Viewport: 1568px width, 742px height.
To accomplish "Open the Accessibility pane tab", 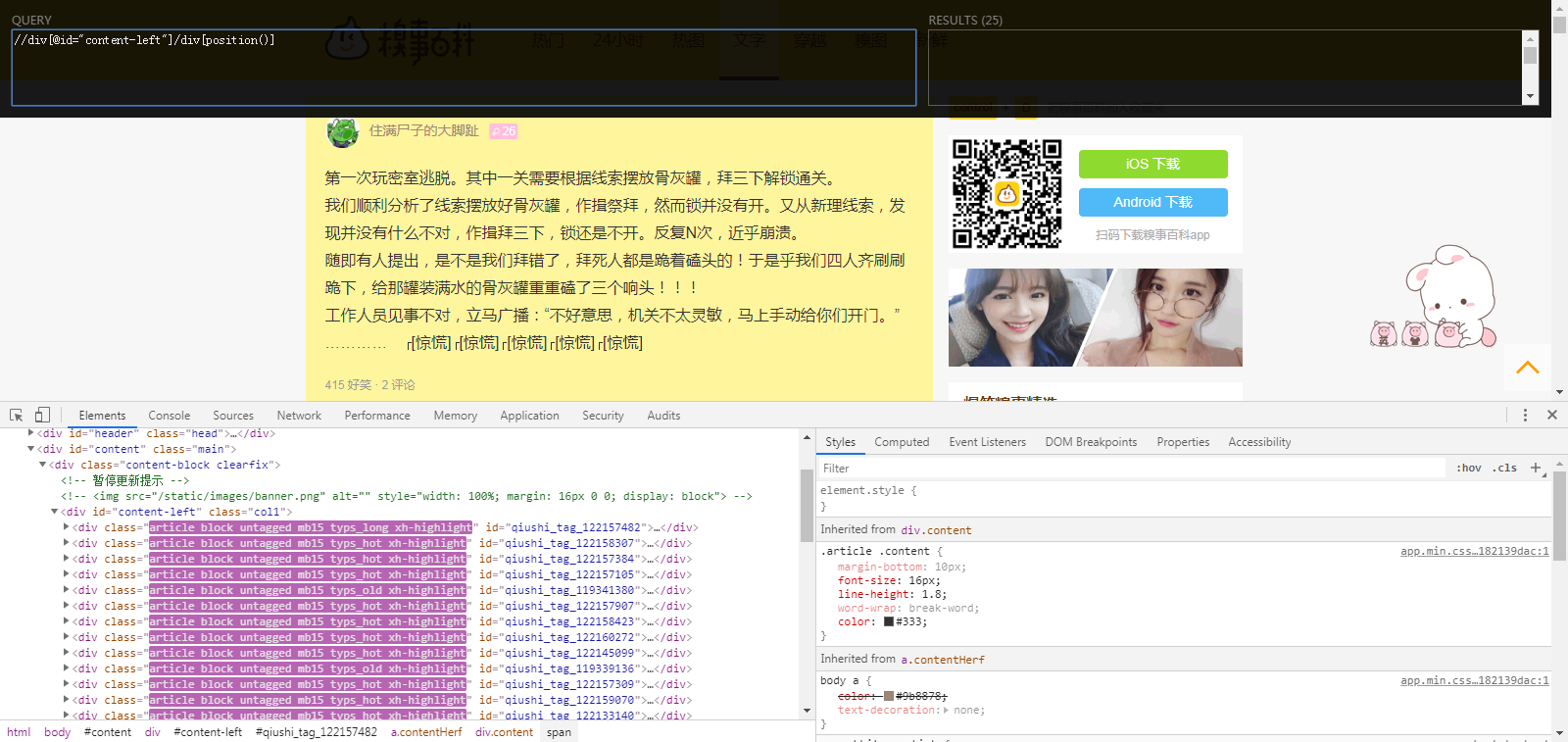I will coord(1259,442).
